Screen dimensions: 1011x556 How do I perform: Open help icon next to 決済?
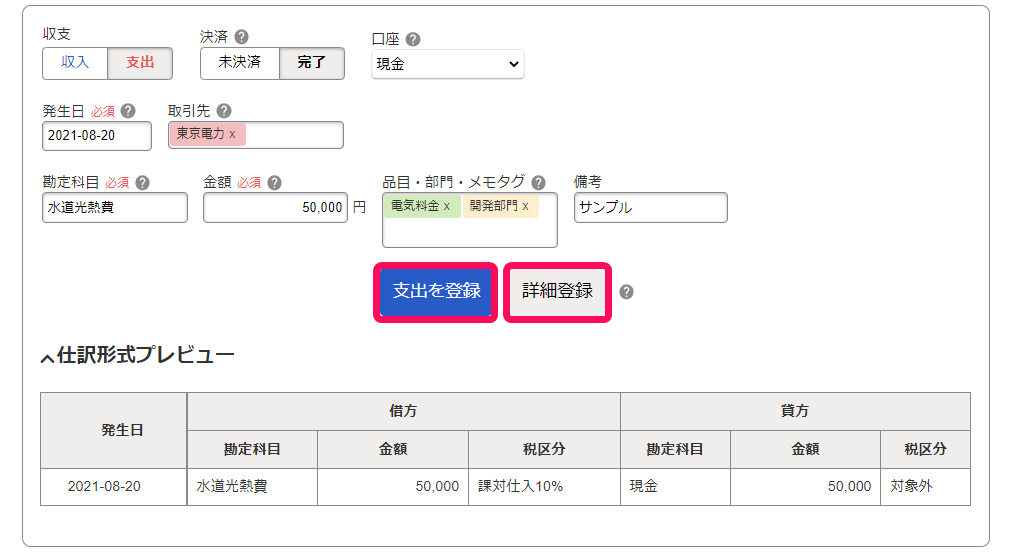(241, 37)
